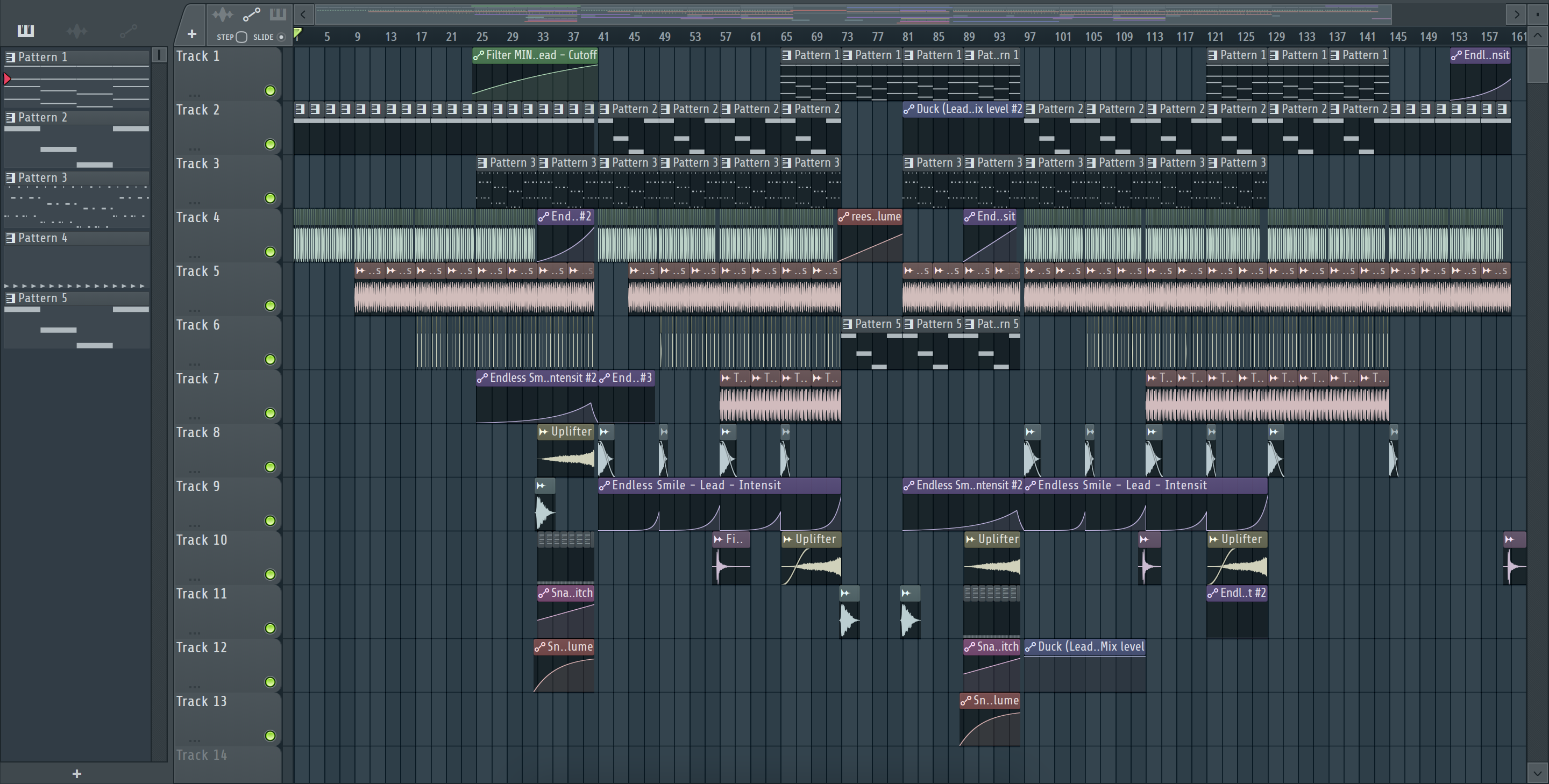
Task: Mute Track 1 with its green light
Action: pos(271,91)
